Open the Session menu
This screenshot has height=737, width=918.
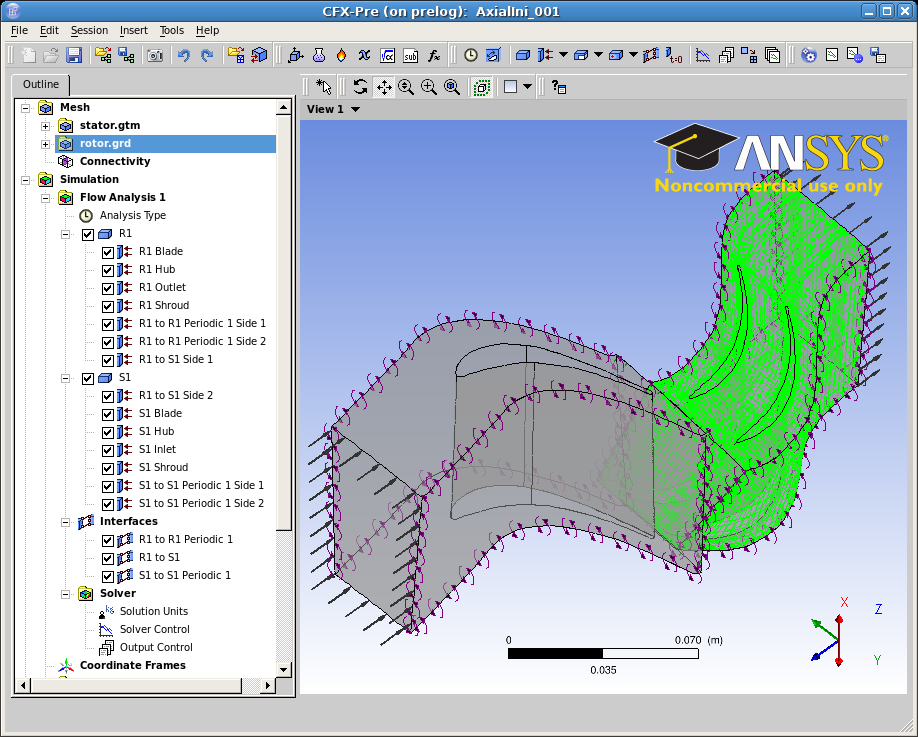[x=89, y=30]
